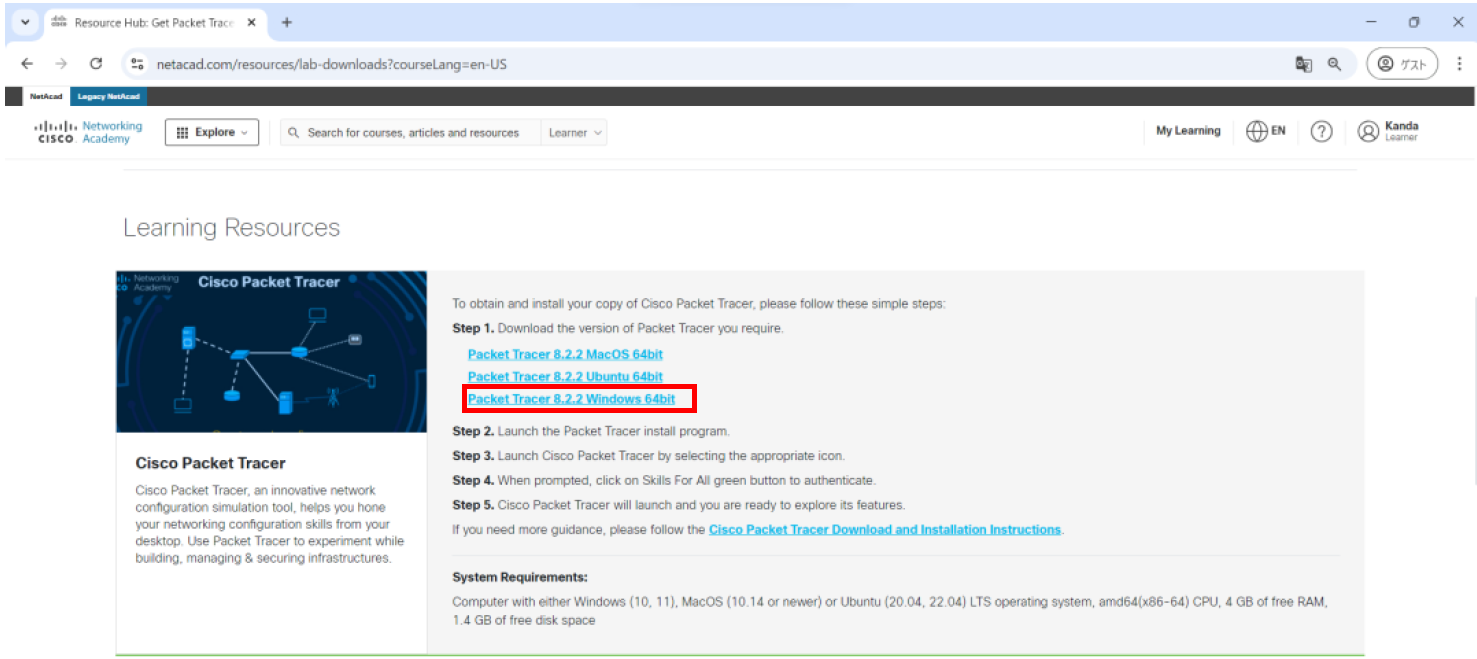Switch to the Legacy NetAcad tab

point(109,97)
